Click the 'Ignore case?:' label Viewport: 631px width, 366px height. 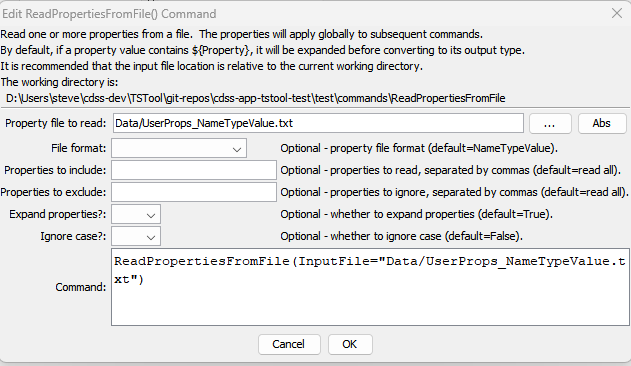73,236
